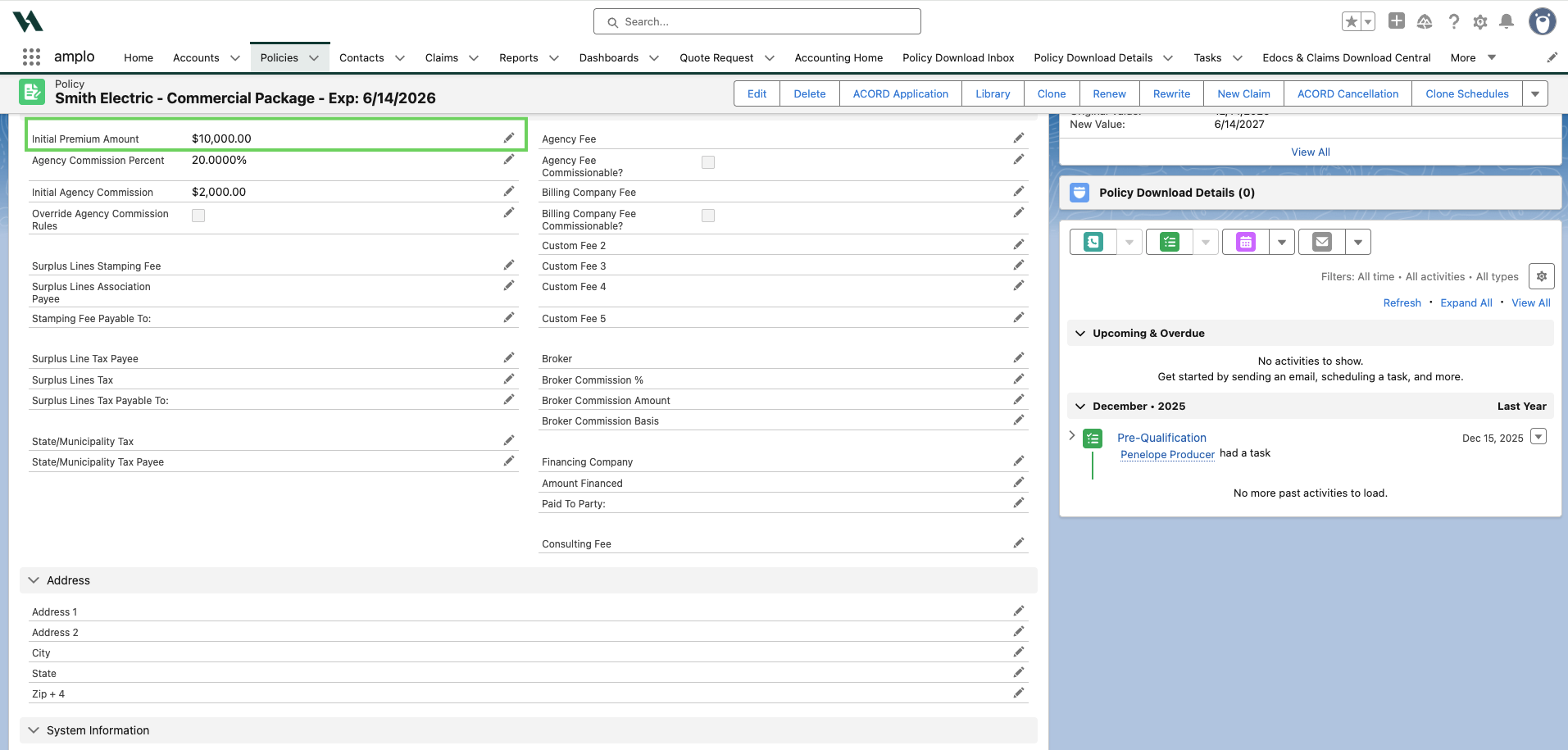
Task: Open the Pre-Qualification task link
Action: (1161, 438)
